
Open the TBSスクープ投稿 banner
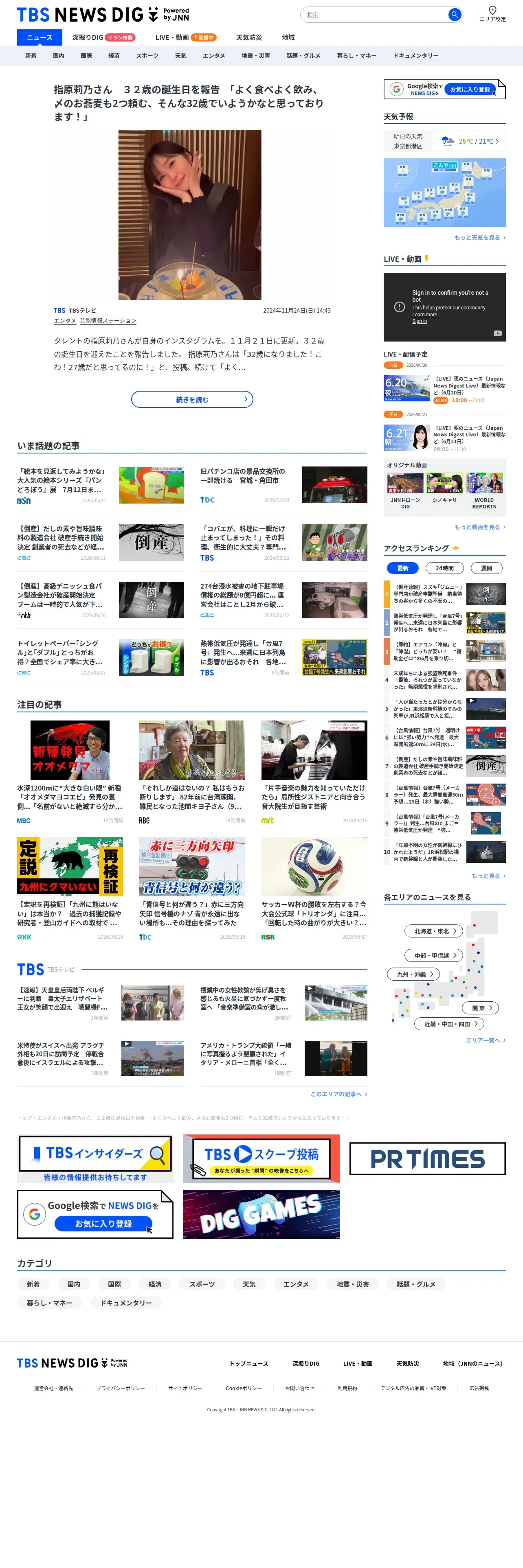(261, 1159)
